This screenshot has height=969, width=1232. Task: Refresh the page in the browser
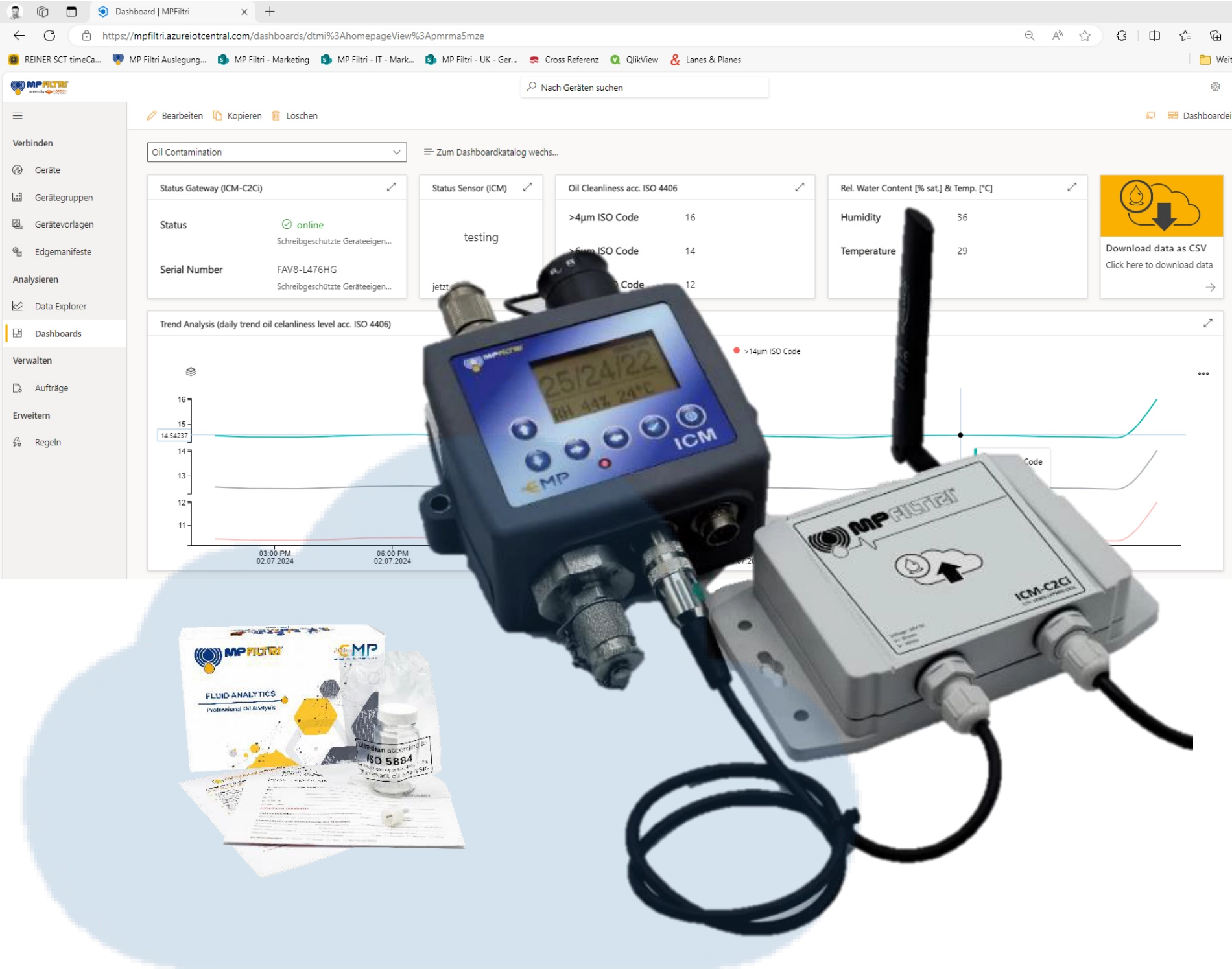pos(49,36)
